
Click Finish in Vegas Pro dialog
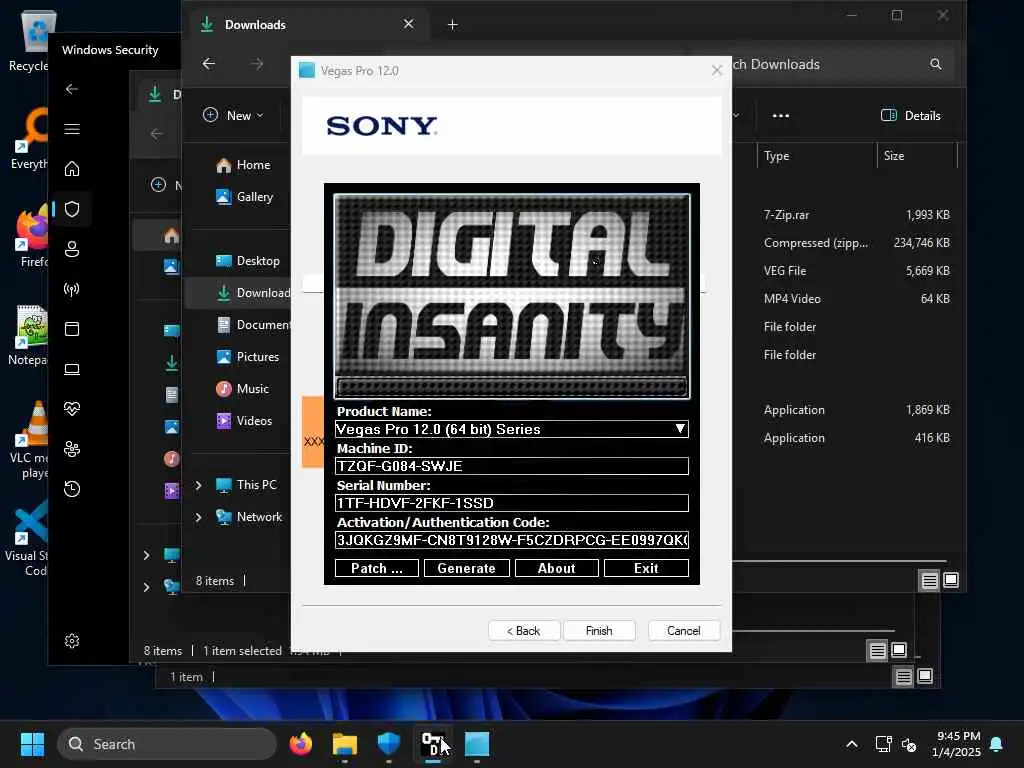click(599, 631)
